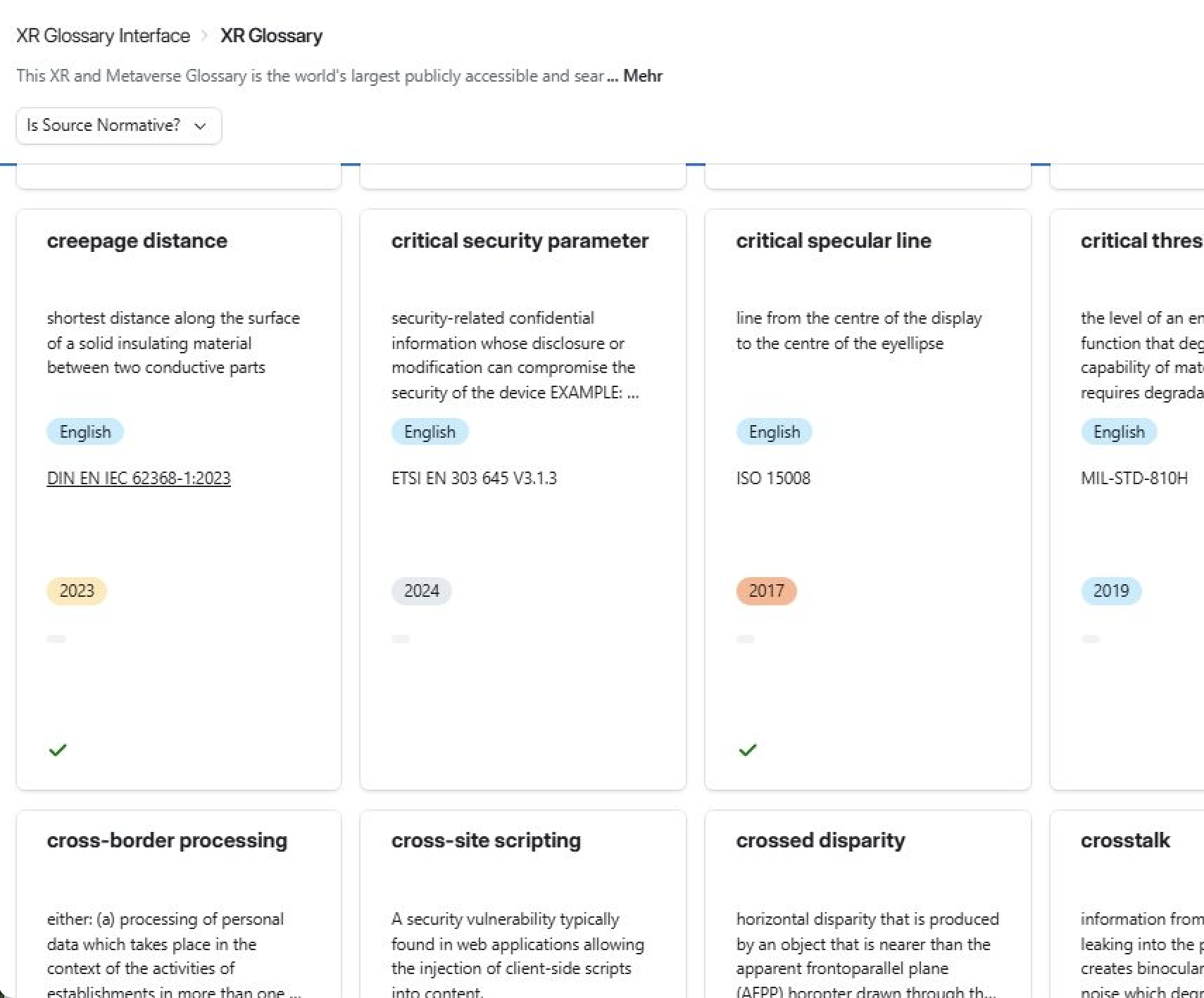
Task: Click the 2019 year tag
Action: pos(1111,590)
